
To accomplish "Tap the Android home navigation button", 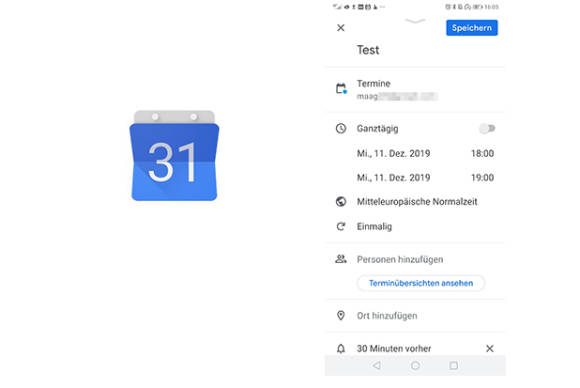I will click(x=415, y=365).
